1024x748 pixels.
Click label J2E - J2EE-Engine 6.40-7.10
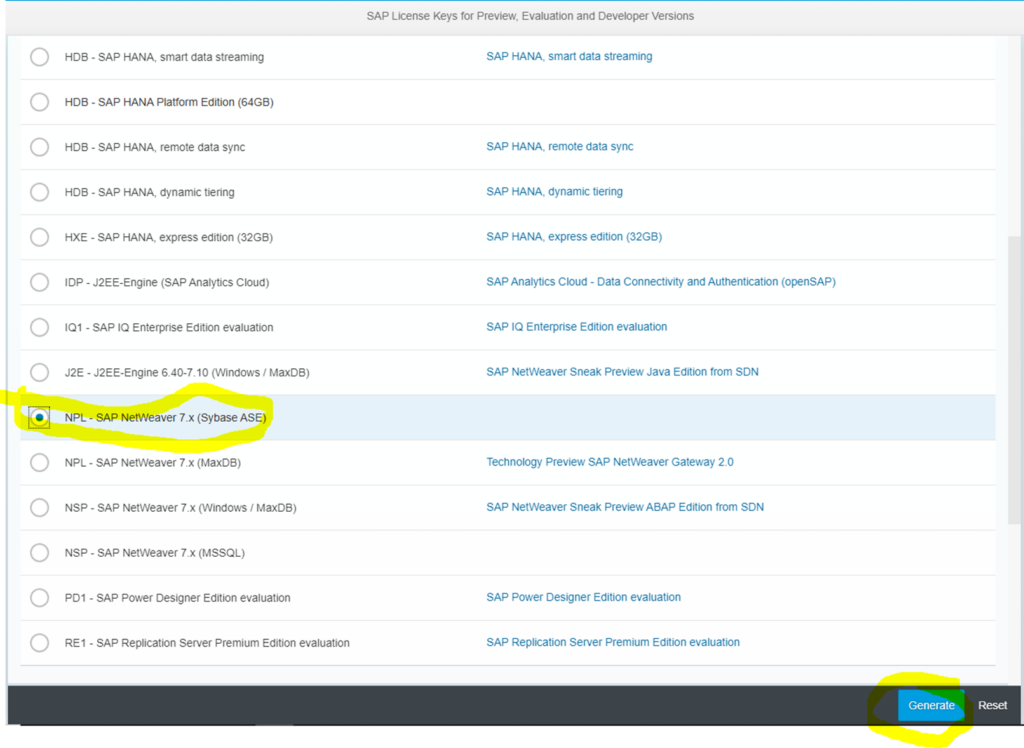[x=187, y=373]
